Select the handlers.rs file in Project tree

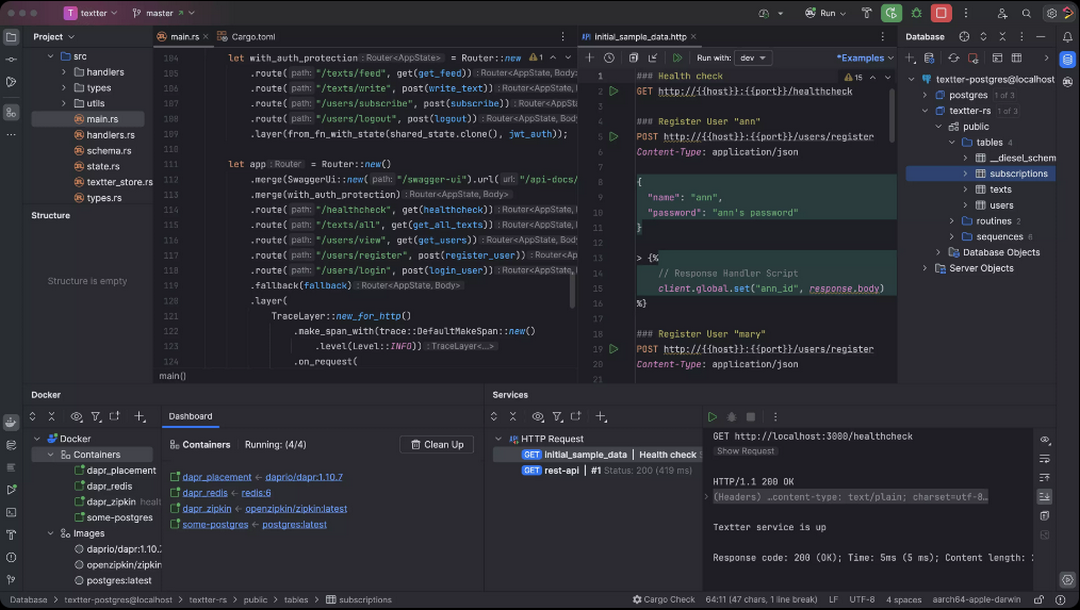[x=110, y=135]
